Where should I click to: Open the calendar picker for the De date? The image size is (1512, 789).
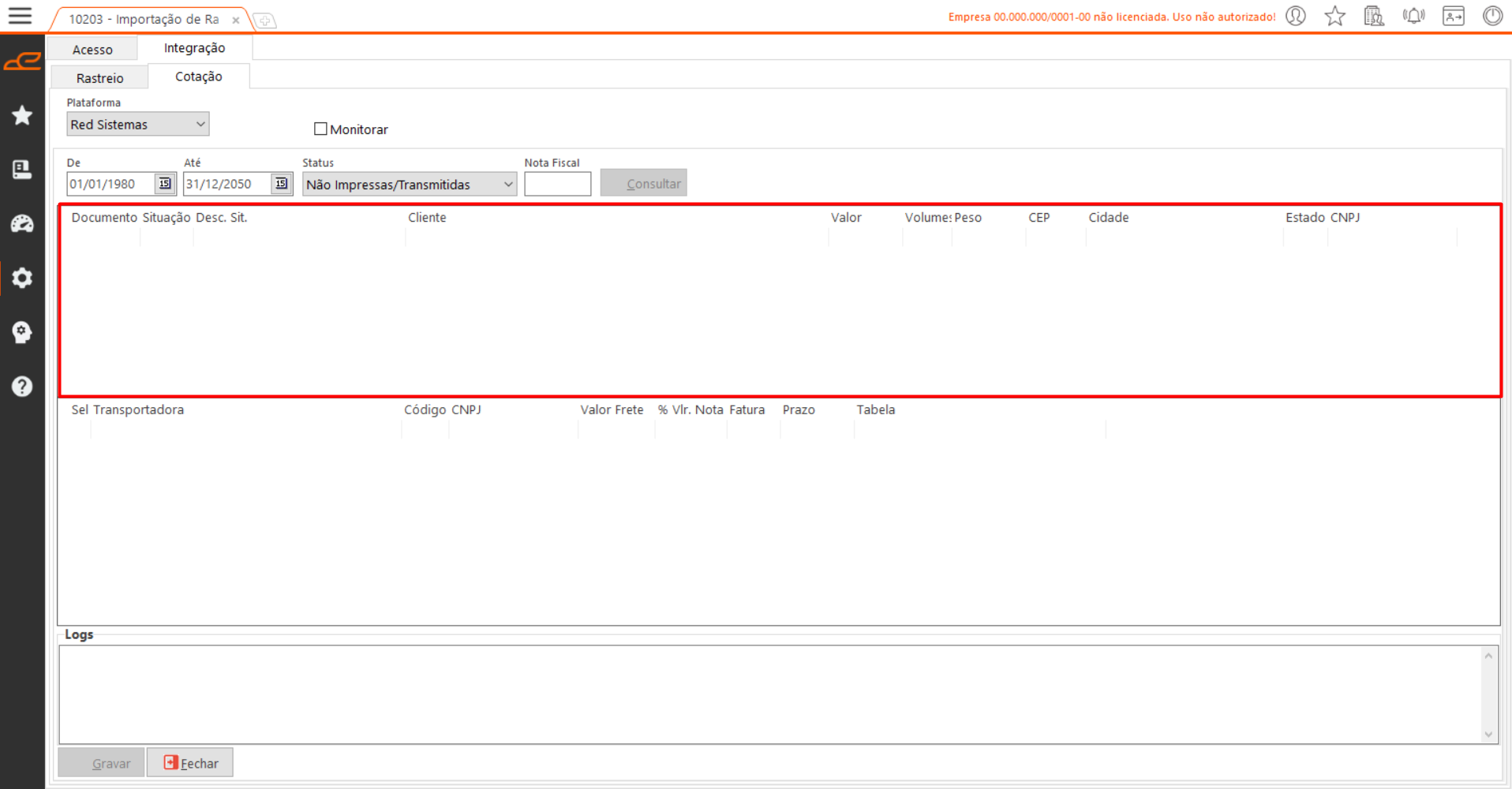tap(164, 184)
